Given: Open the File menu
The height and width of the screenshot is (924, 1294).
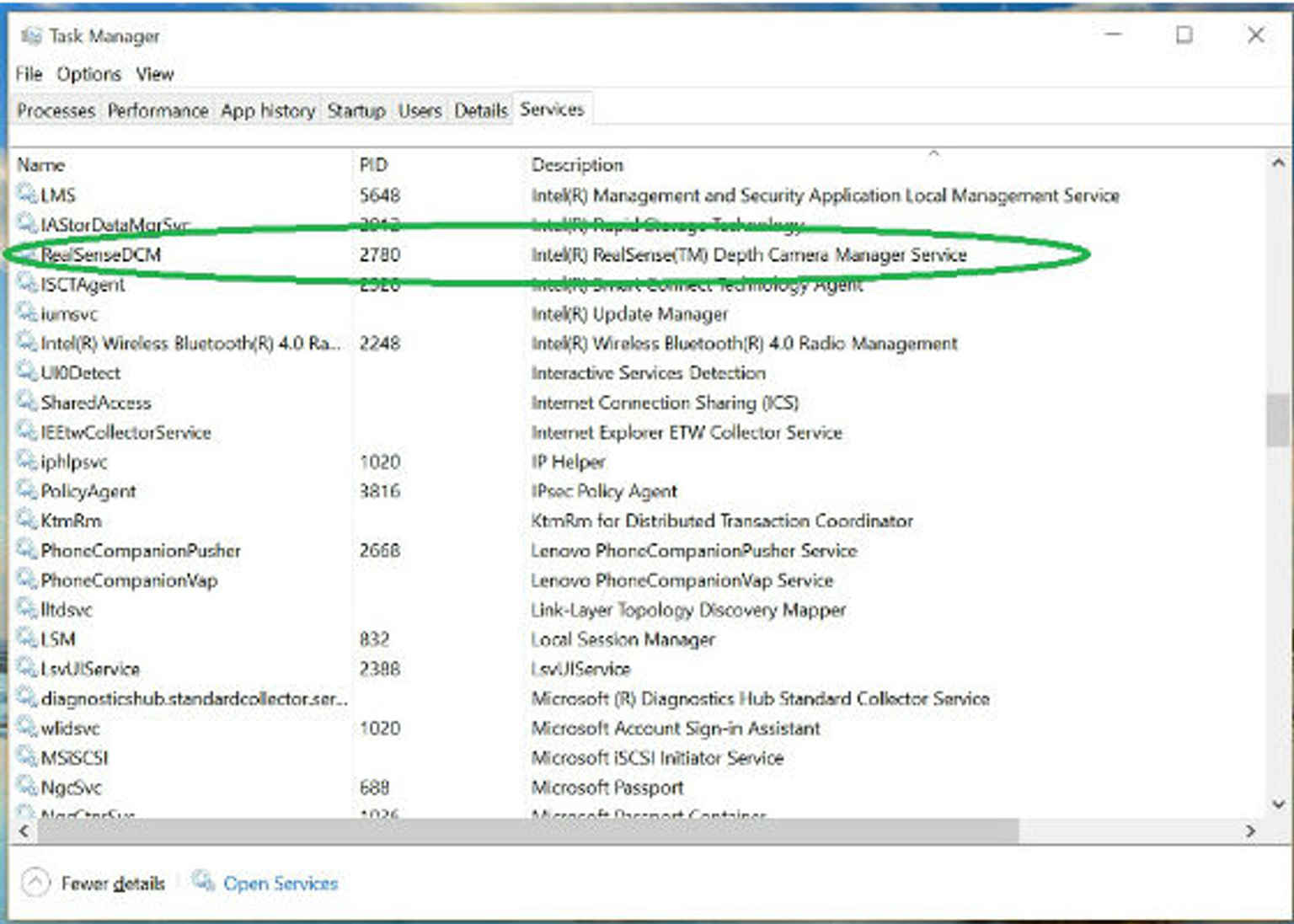Looking at the screenshot, I should pos(28,74).
